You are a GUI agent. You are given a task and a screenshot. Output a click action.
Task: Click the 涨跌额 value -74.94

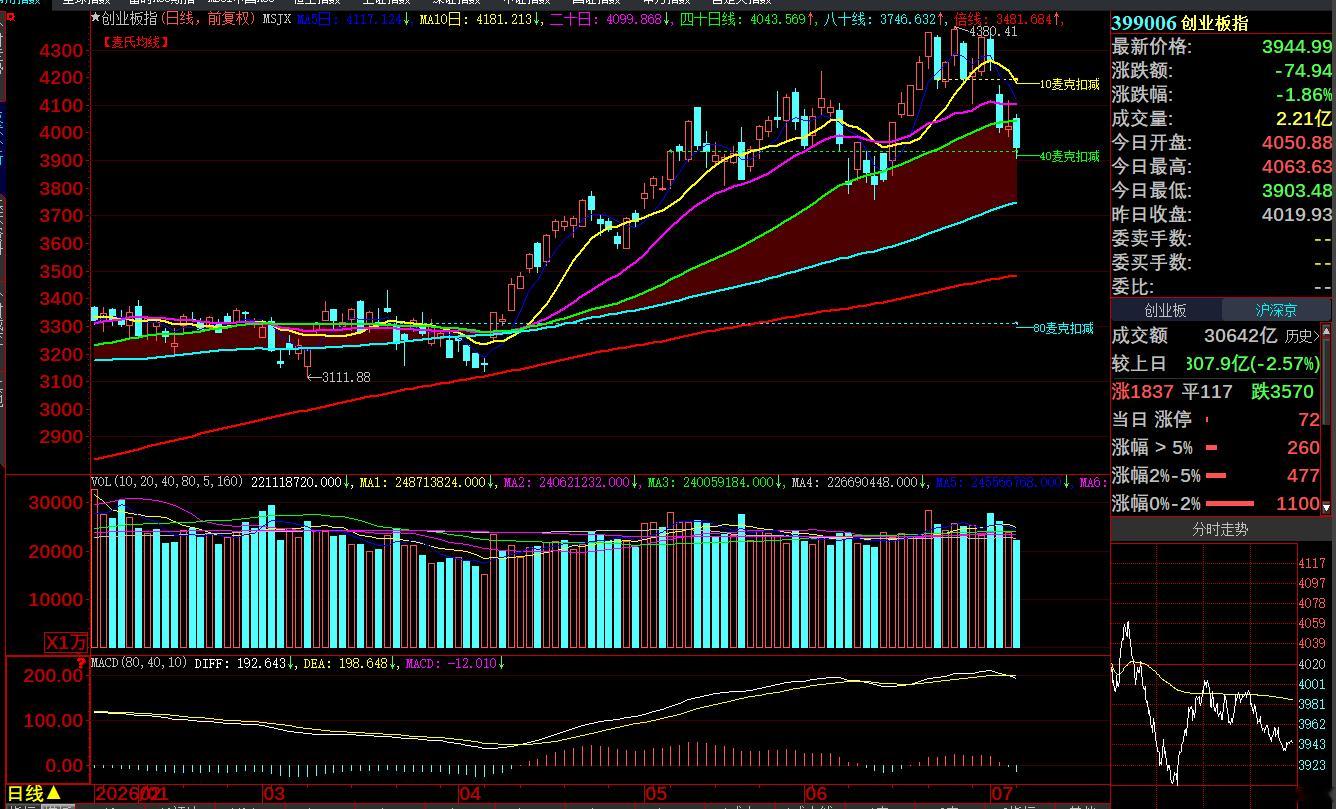click(x=1303, y=71)
